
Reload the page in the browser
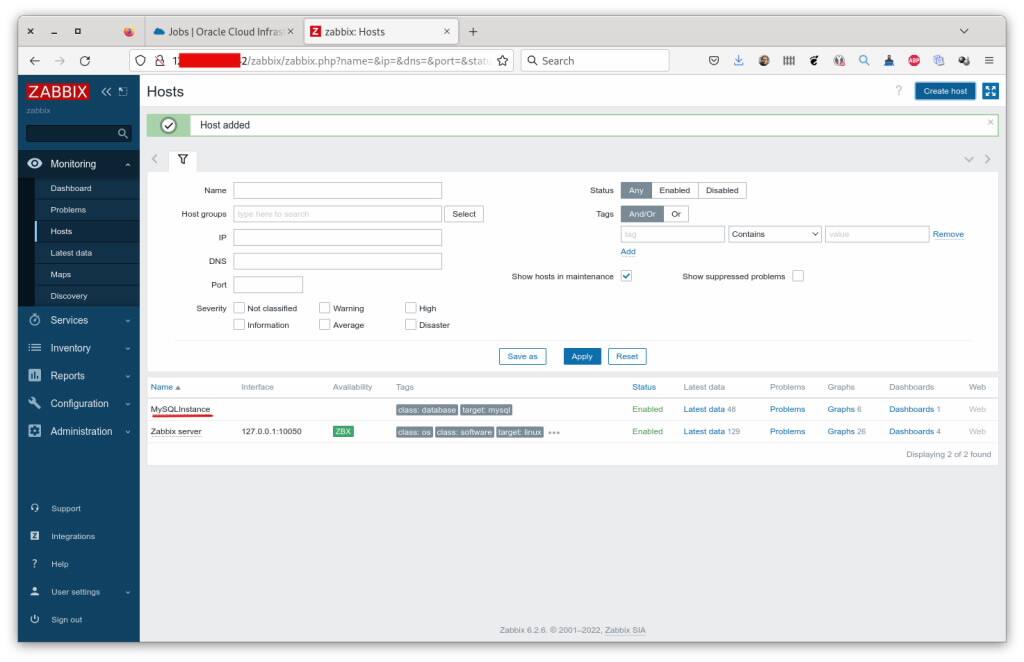pyautogui.click(x=85, y=61)
